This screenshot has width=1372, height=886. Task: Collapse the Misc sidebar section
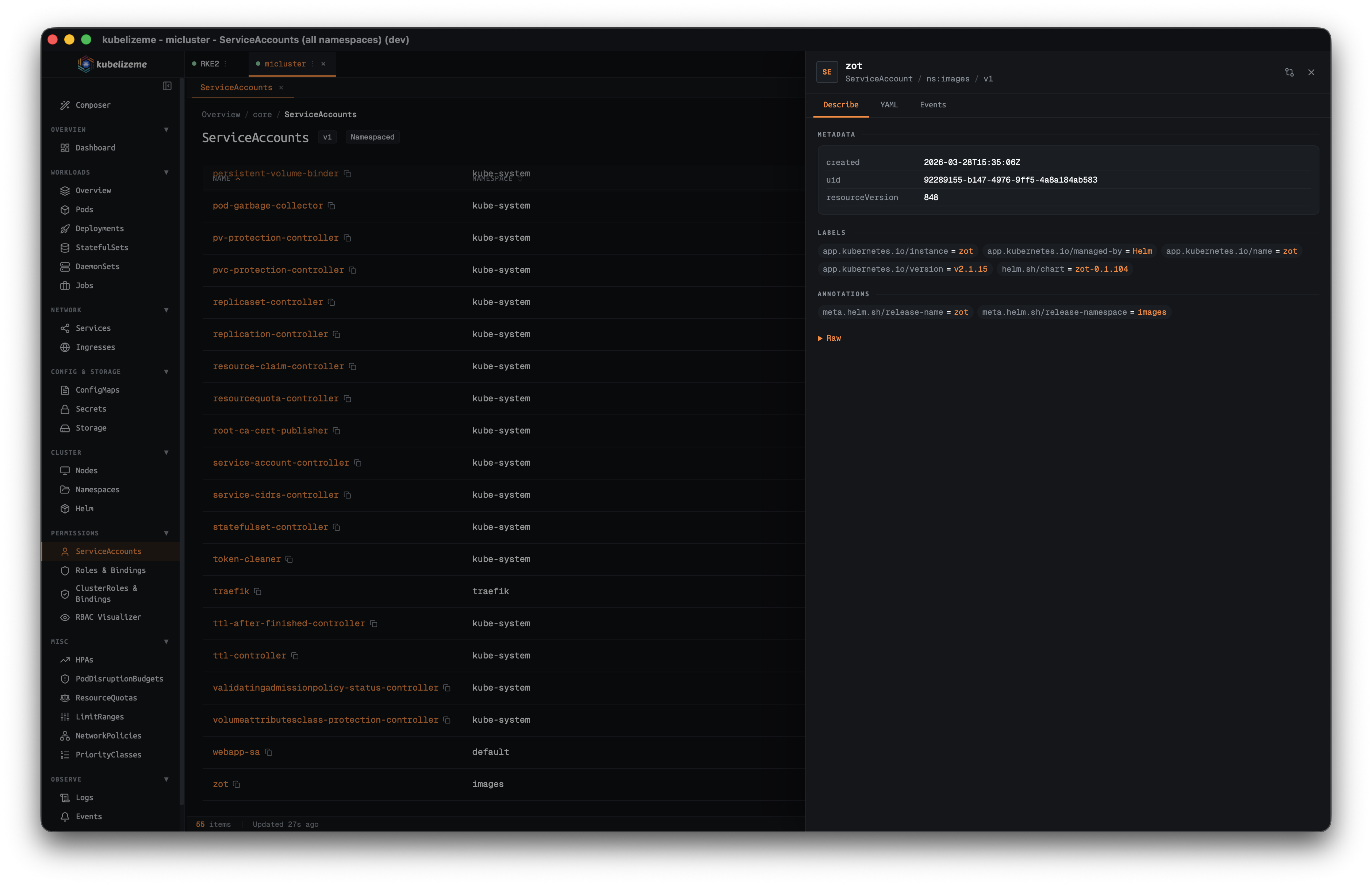pyautogui.click(x=166, y=641)
